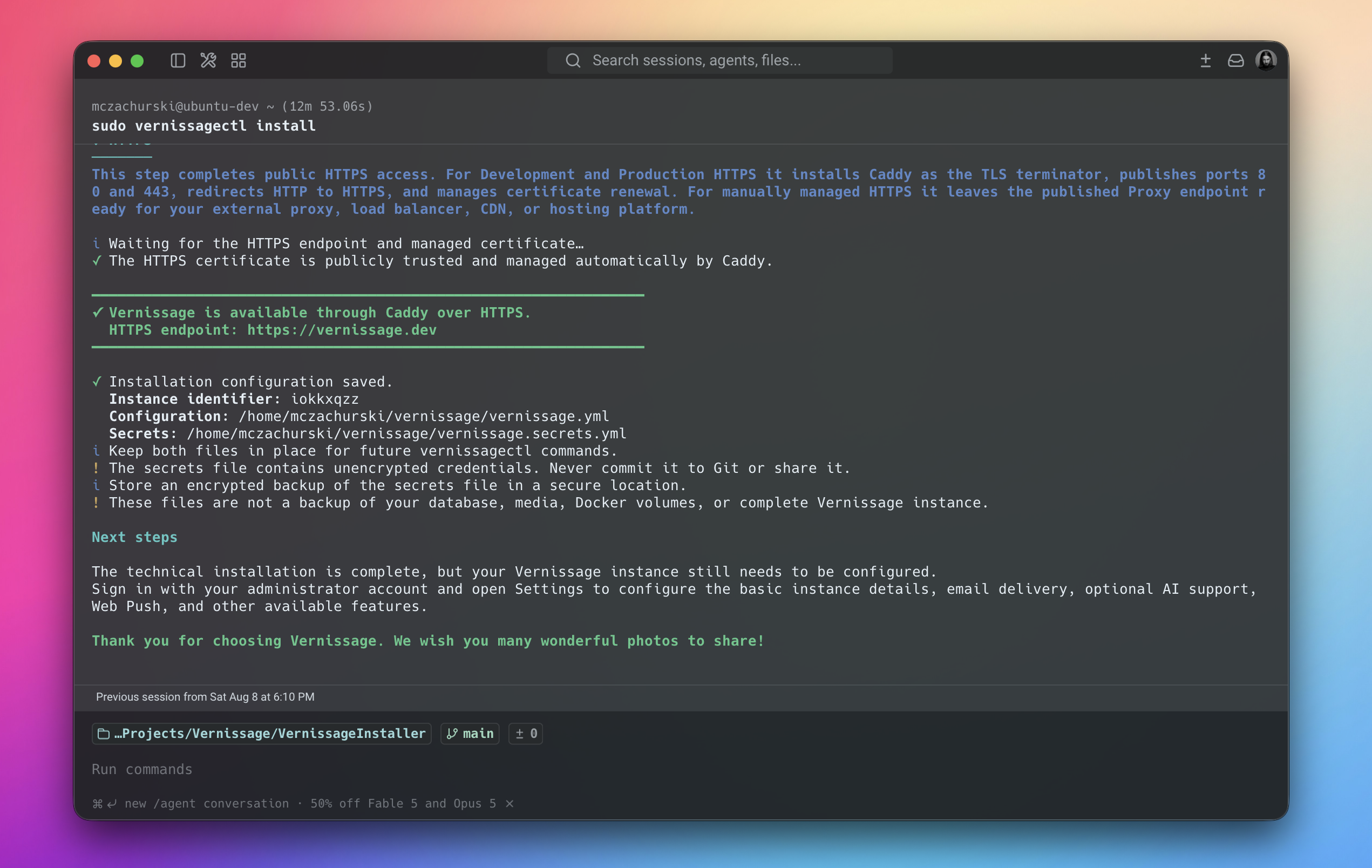Click the new /agent conversation hint
Image resolution: width=1372 pixels, height=868 pixels.
(207, 804)
